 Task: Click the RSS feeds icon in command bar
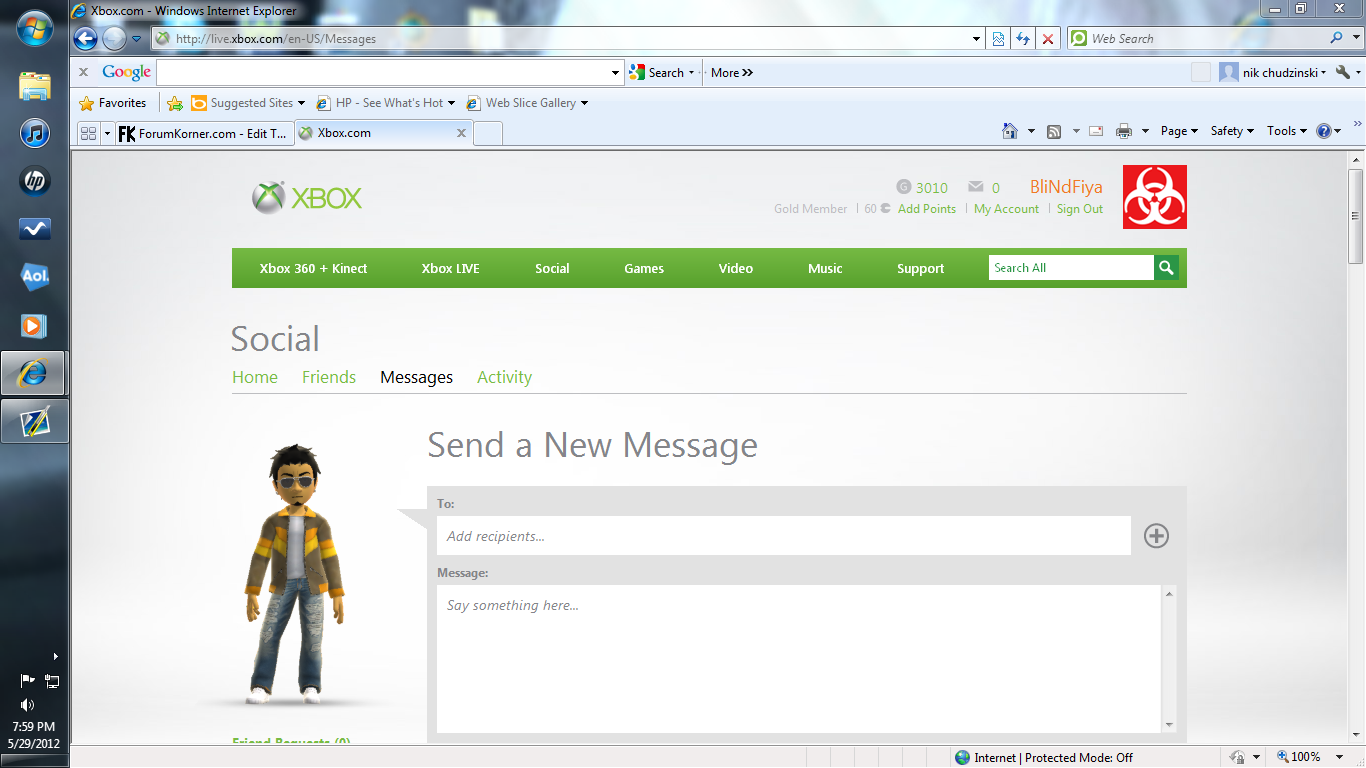pyautogui.click(x=1054, y=131)
